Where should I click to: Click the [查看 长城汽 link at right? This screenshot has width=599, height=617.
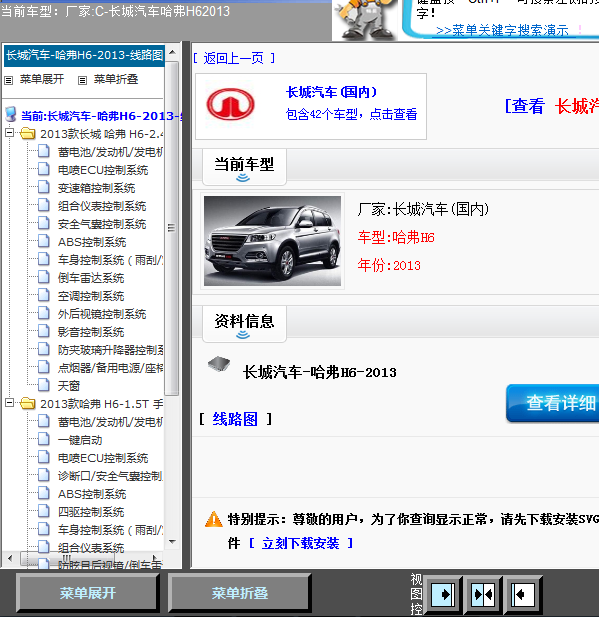coord(552,106)
